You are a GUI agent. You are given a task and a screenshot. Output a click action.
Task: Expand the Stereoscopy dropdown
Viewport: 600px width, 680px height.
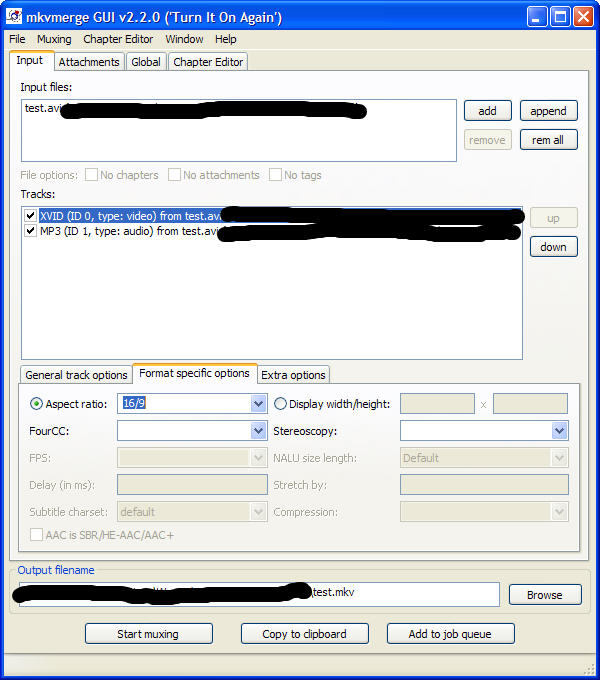click(559, 431)
